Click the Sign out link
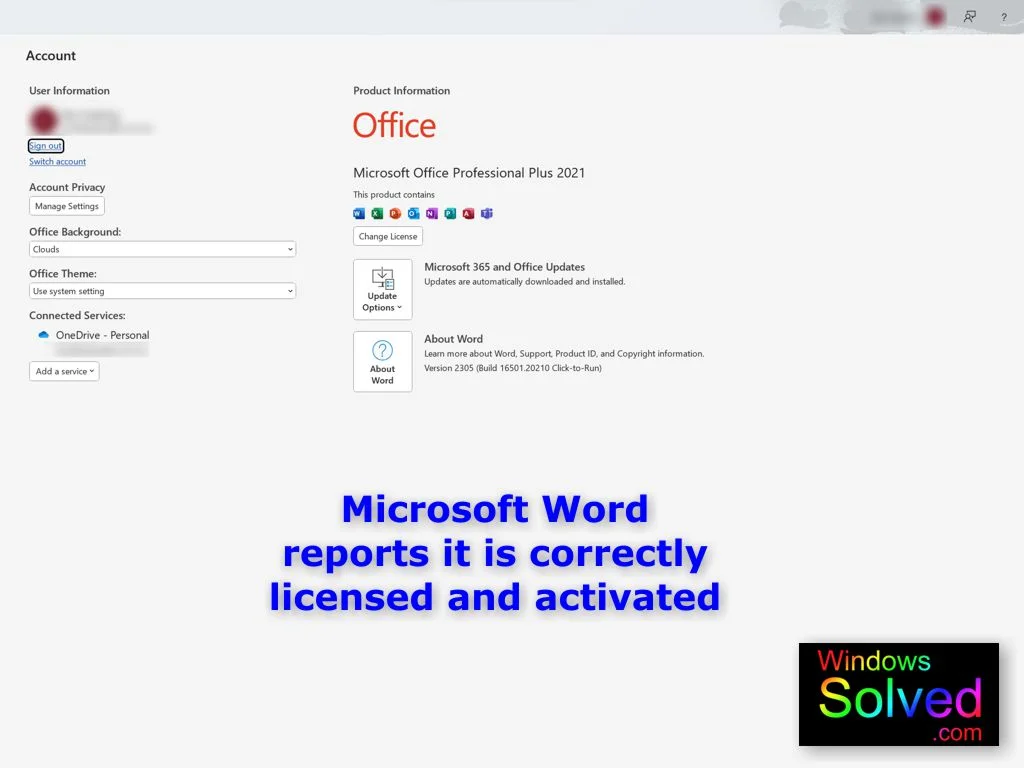1024x768 pixels. pyautogui.click(x=46, y=146)
